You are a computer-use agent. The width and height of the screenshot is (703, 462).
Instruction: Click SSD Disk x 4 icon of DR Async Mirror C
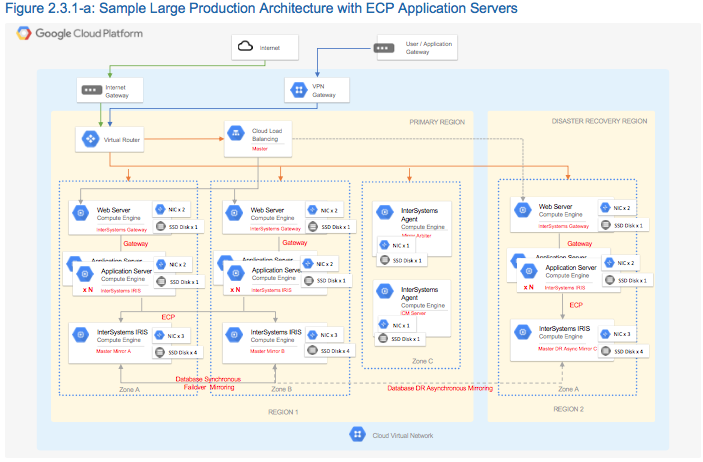[x=606, y=351]
